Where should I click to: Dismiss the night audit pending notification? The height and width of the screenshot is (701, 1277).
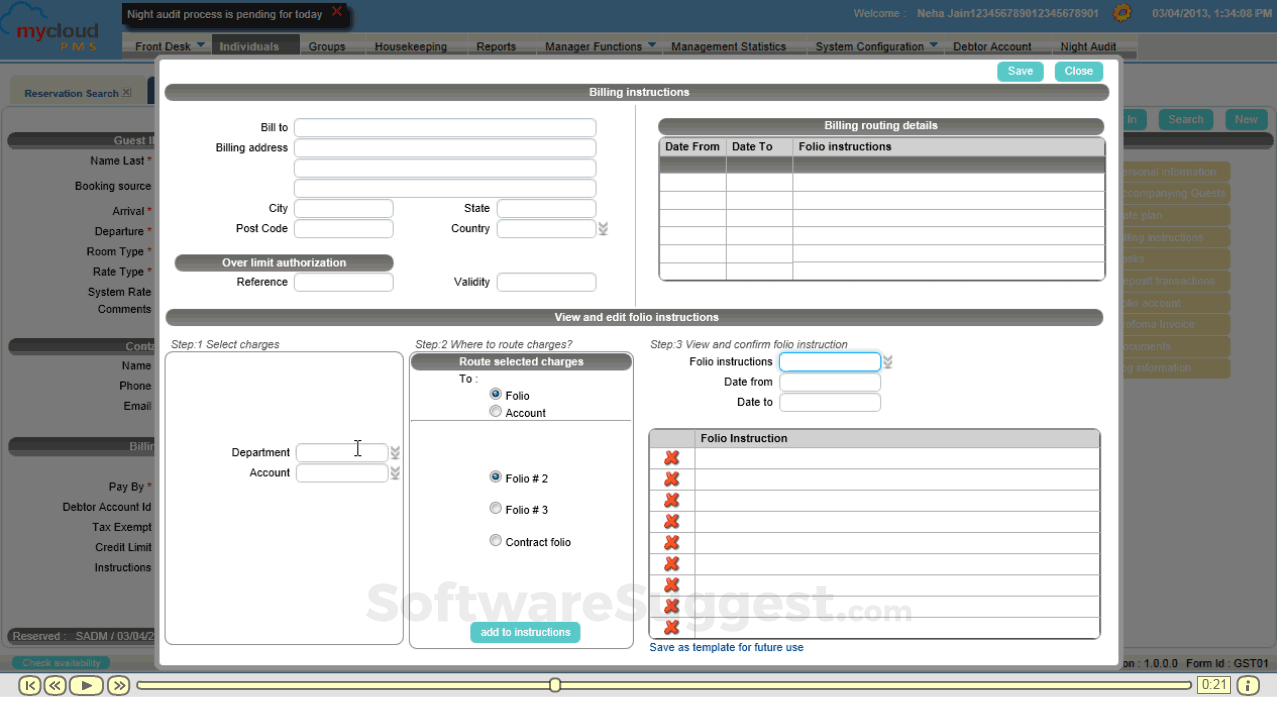click(x=337, y=12)
